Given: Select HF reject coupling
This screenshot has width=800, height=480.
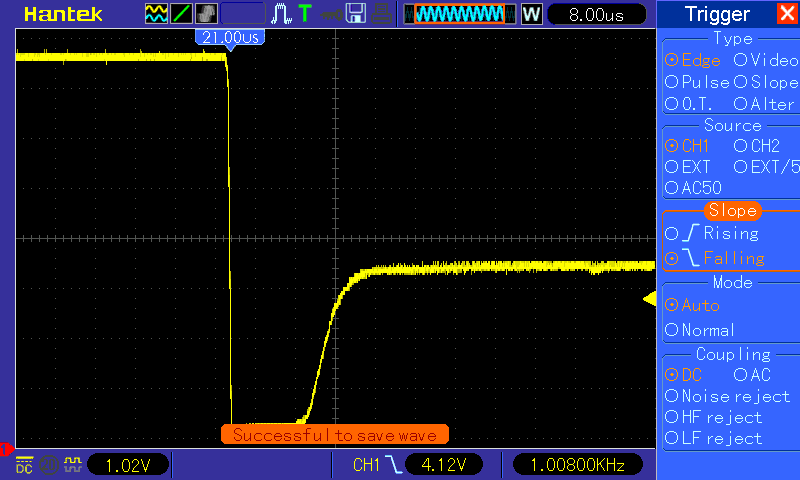Looking at the screenshot, I should point(713,417).
